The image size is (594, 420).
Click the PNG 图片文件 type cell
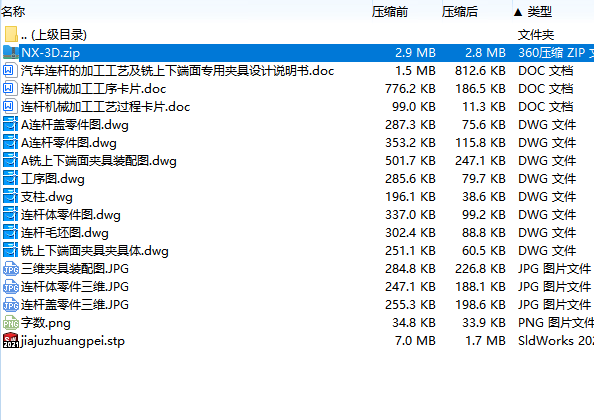(556, 323)
